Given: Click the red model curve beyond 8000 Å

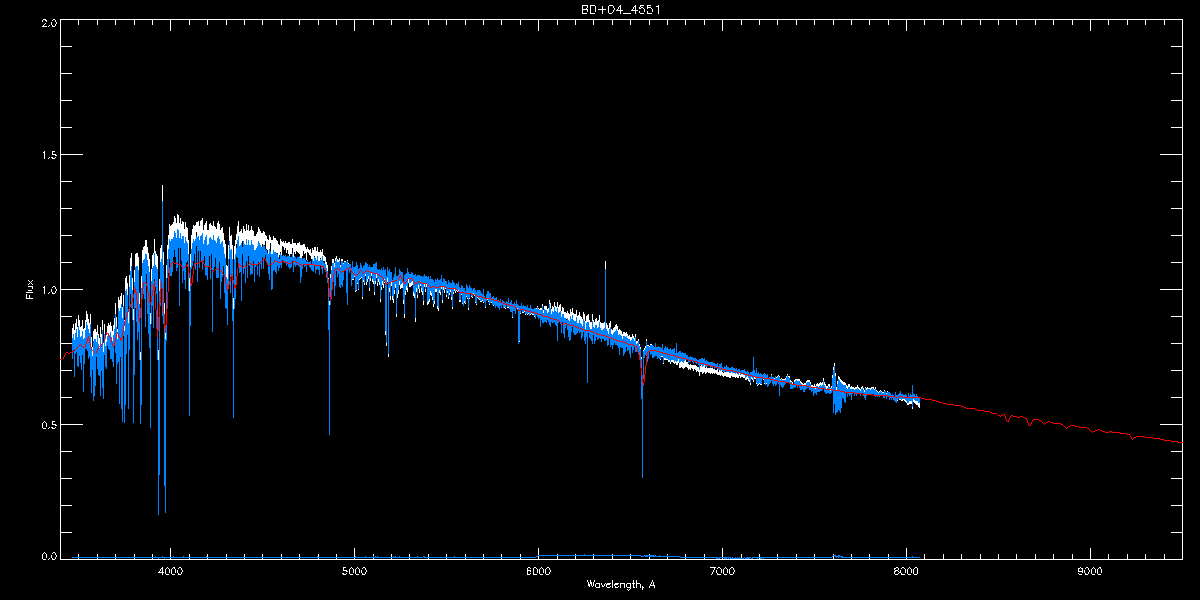Looking at the screenshot, I should (x=1050, y=423).
